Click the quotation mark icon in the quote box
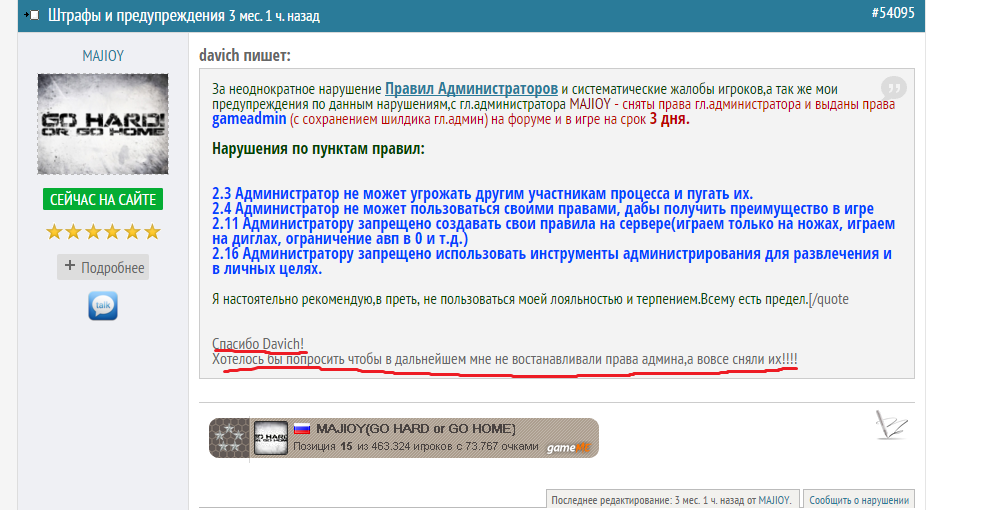The height and width of the screenshot is (510, 992). [x=893, y=89]
